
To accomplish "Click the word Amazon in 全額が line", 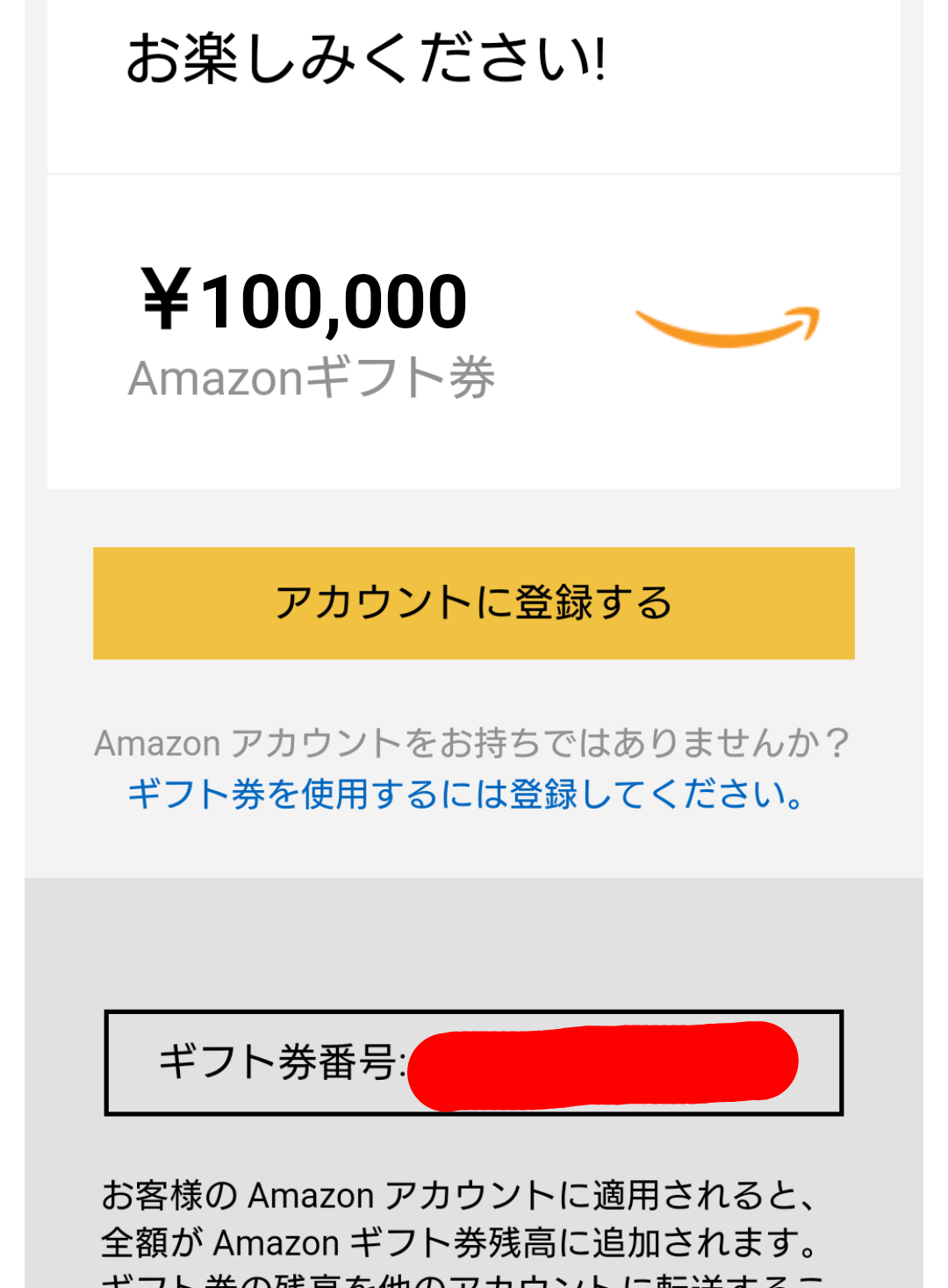I will tap(276, 1243).
